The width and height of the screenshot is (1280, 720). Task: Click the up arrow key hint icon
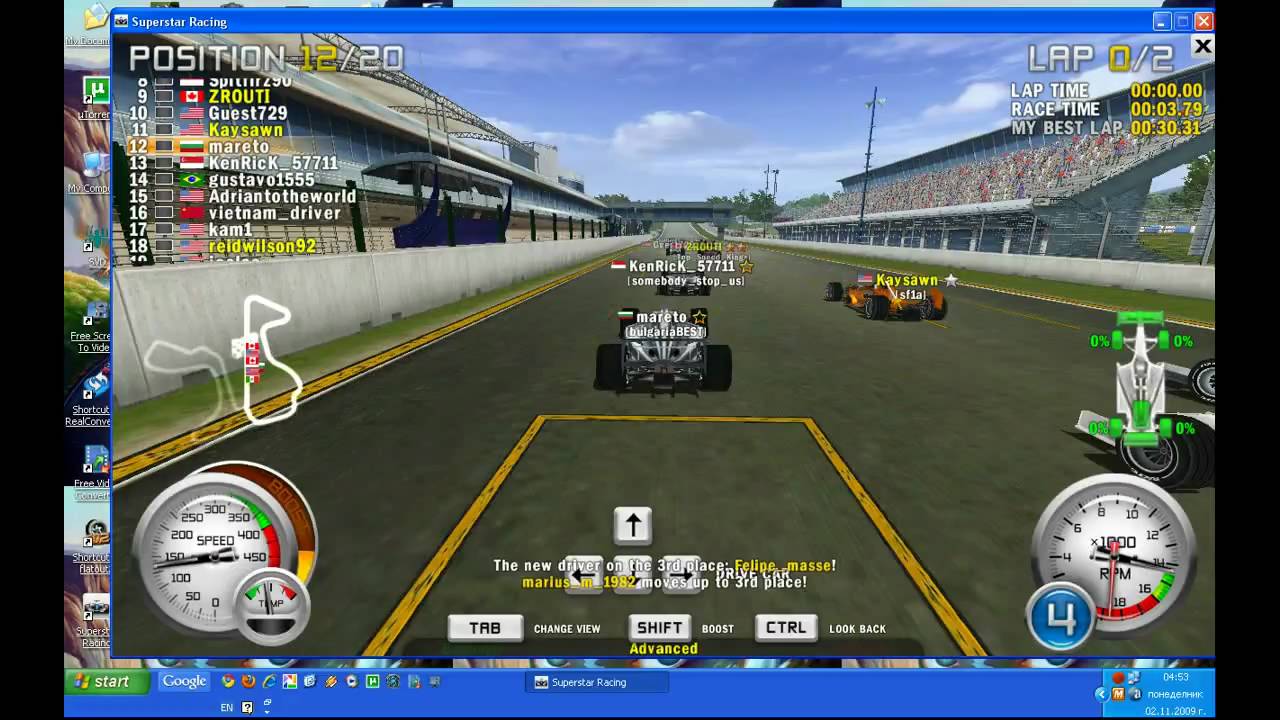632,525
